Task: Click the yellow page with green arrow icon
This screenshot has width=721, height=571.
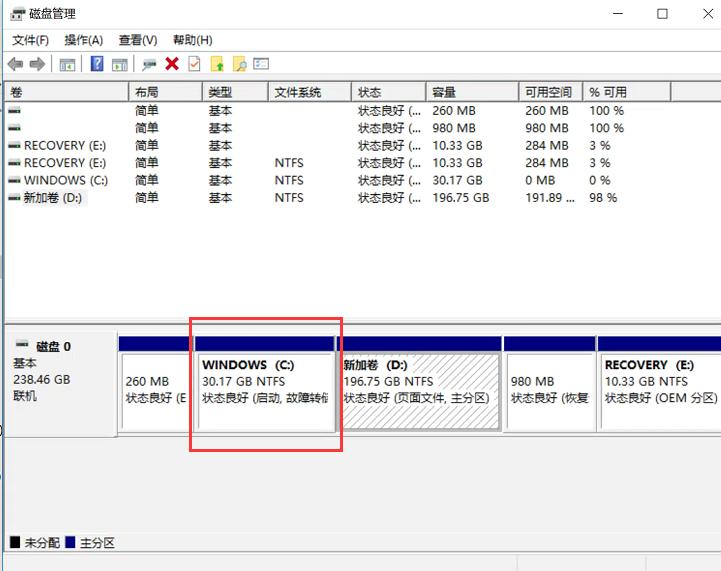Action: click(217, 64)
